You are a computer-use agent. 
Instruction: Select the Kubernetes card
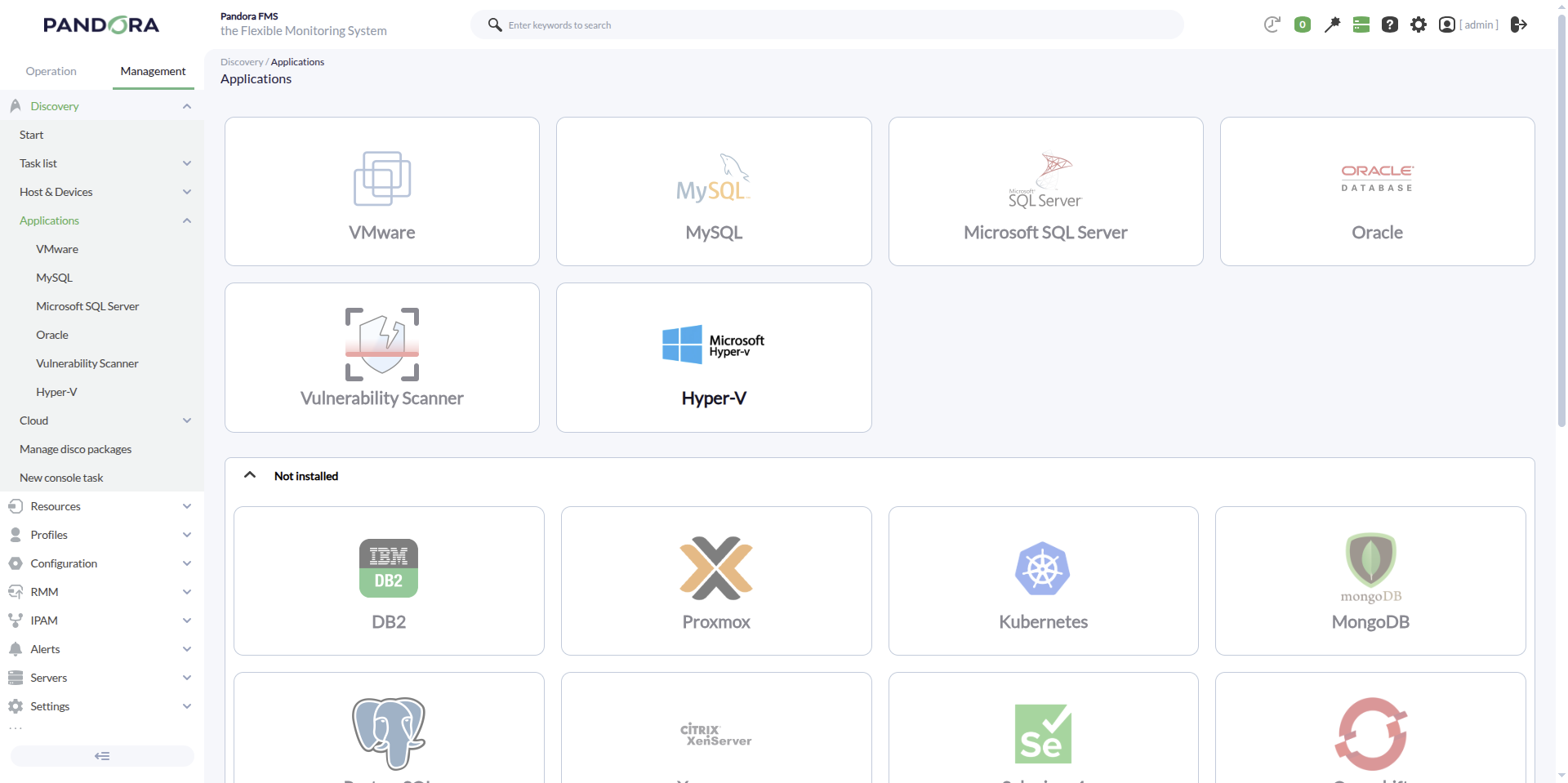pos(1044,581)
